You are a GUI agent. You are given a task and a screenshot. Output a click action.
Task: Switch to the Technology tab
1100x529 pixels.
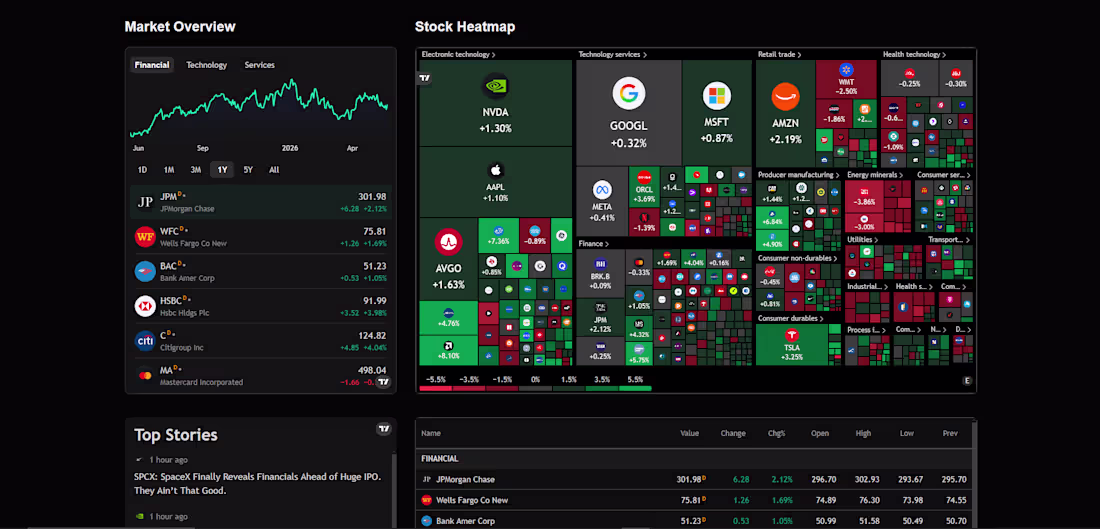206,65
